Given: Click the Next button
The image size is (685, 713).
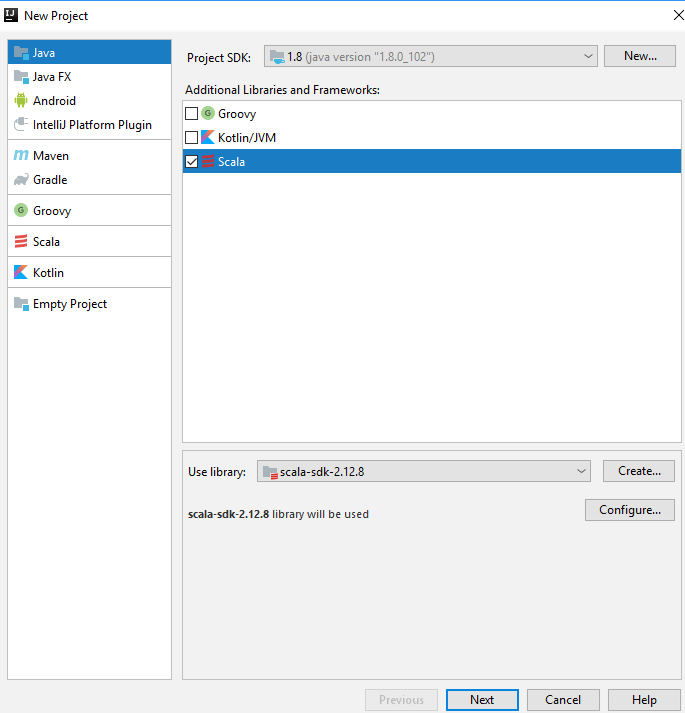Looking at the screenshot, I should click(x=482, y=700).
